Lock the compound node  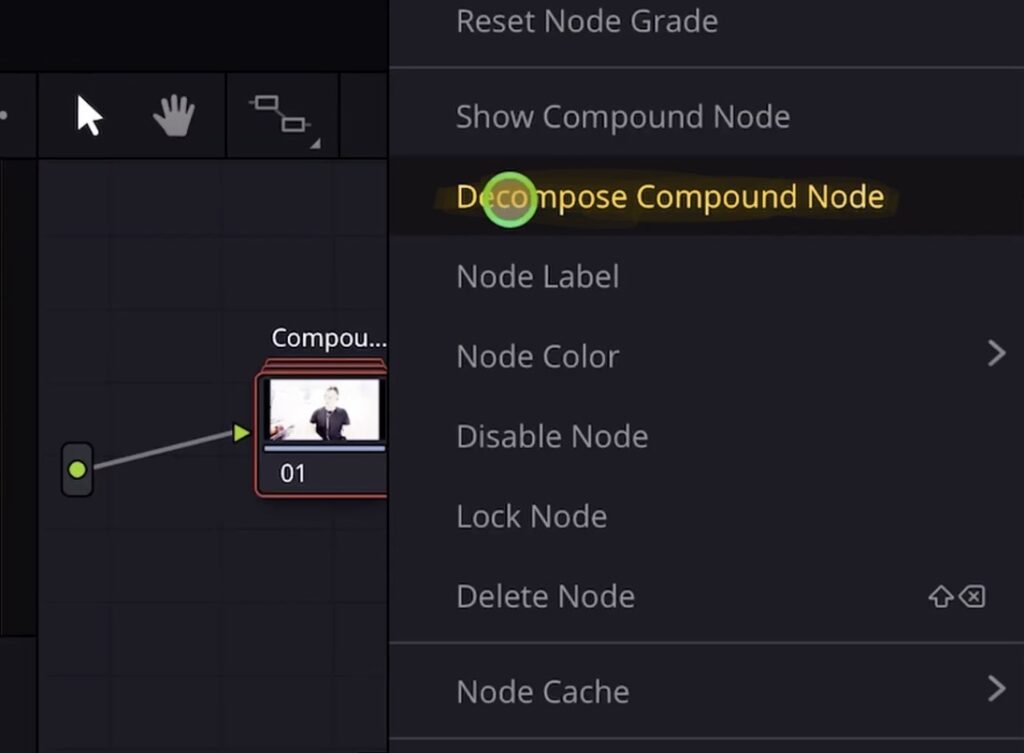pyautogui.click(x=531, y=516)
